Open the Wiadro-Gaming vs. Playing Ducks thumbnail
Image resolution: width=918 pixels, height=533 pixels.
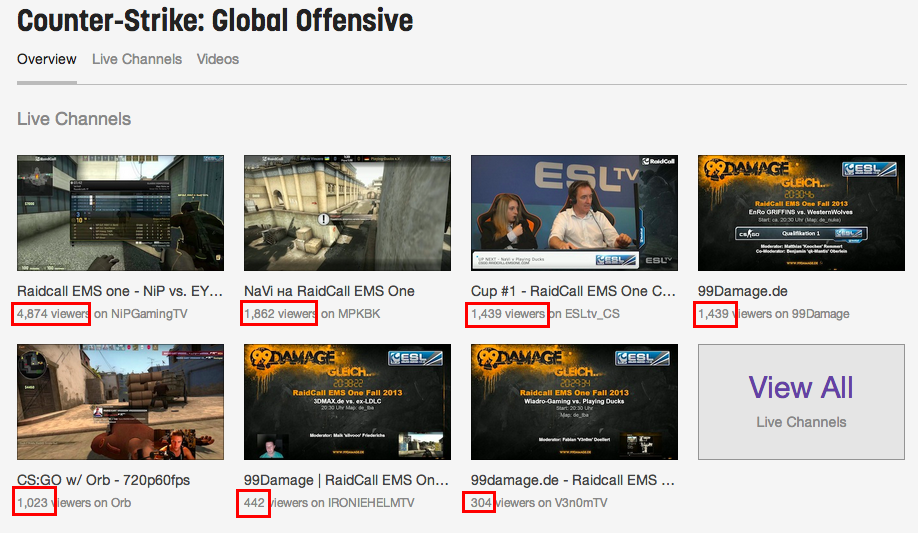pos(574,402)
